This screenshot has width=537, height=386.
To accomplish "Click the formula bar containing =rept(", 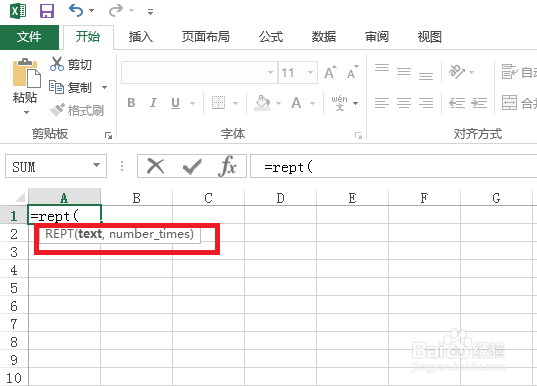I will click(394, 166).
